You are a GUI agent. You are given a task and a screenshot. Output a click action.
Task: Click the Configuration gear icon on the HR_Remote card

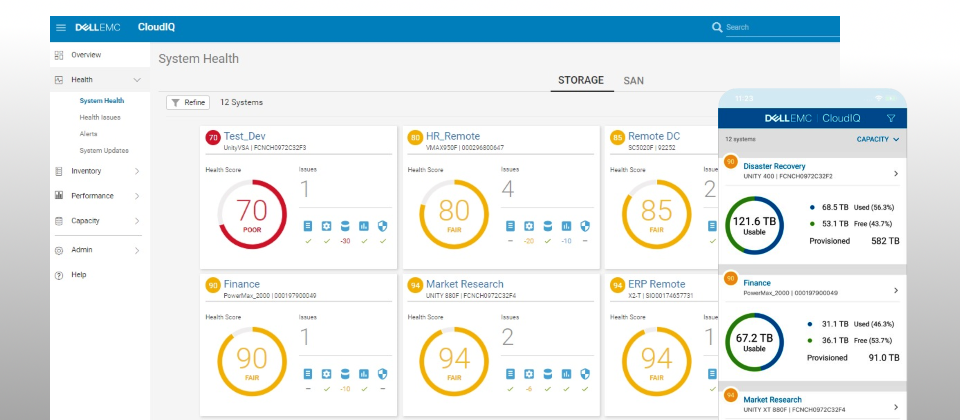[529, 226]
